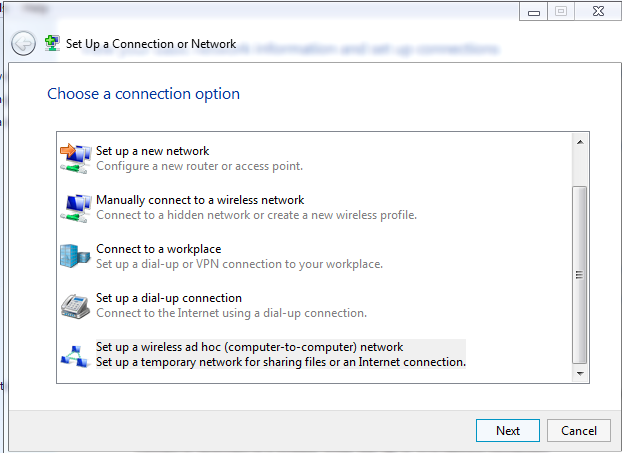Choose 'Set up a new network' option
The width and height of the screenshot is (622, 453).
click(152, 151)
